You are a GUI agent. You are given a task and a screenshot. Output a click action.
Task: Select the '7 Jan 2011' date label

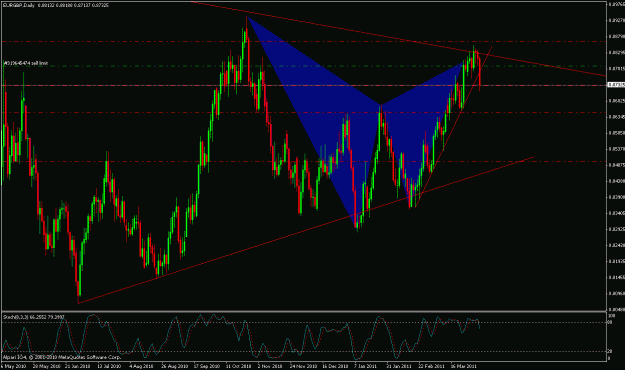[x=365, y=366]
